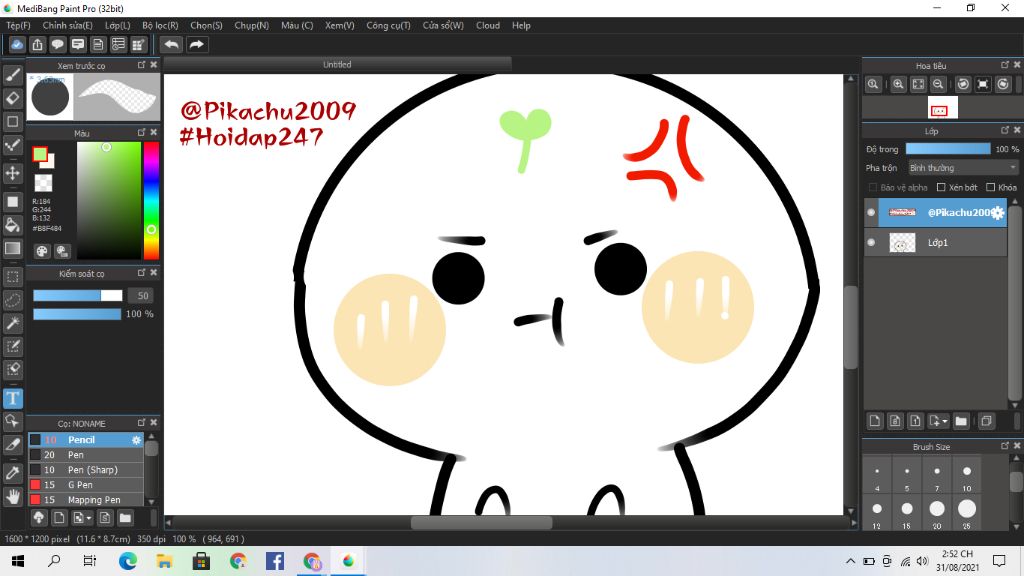Select the Lớp1 layer

coord(936,242)
